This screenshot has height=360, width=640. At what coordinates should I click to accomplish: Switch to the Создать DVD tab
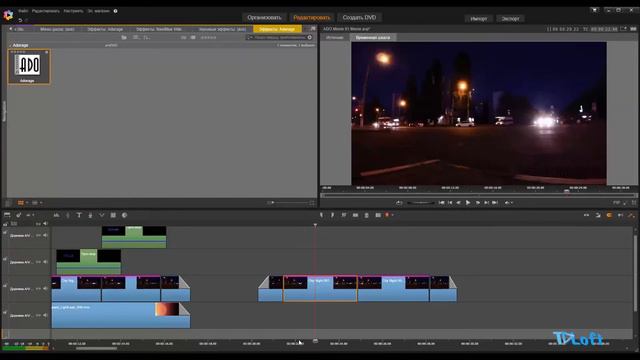[359, 18]
